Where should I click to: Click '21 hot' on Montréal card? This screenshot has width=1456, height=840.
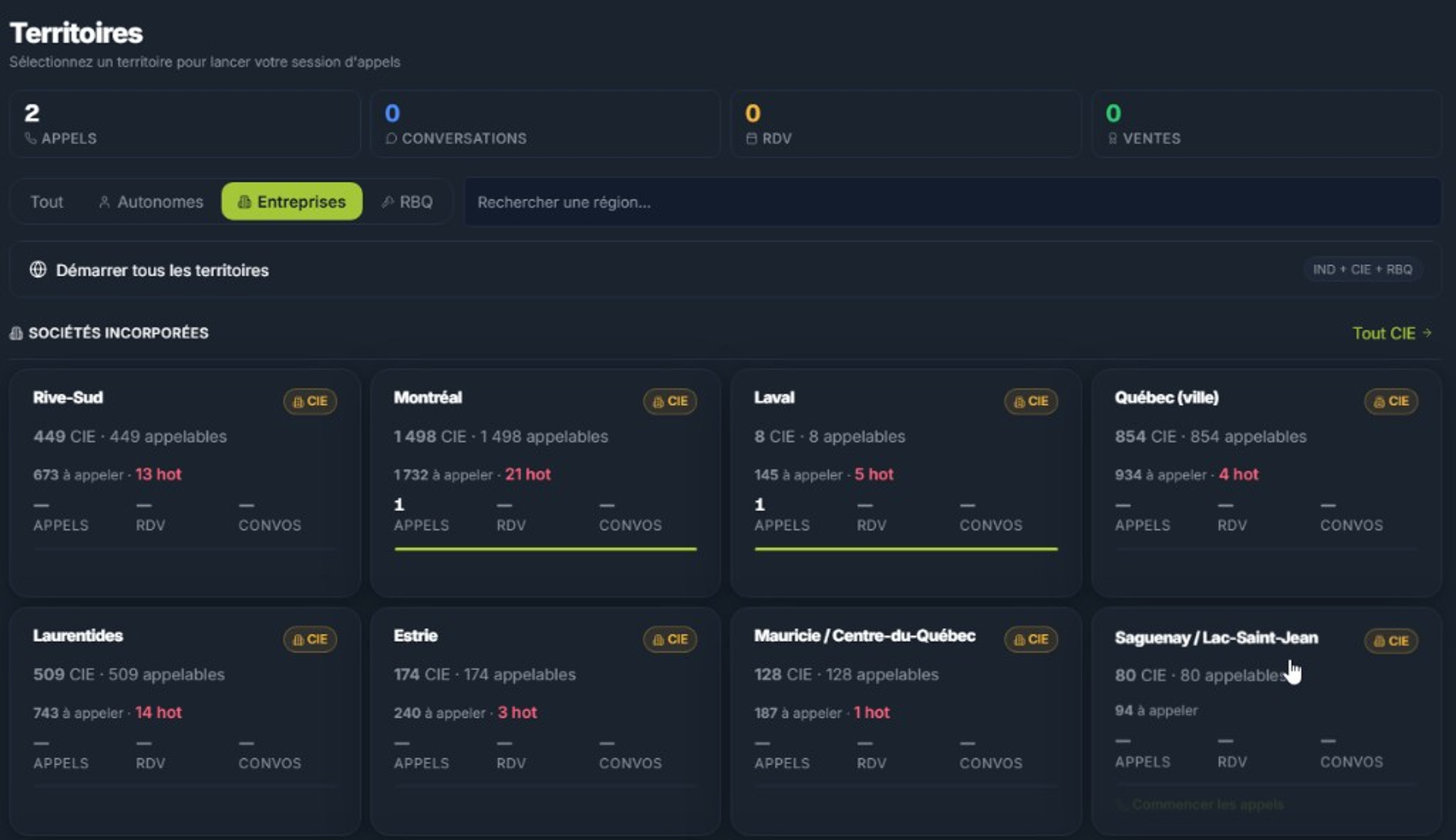(x=528, y=475)
